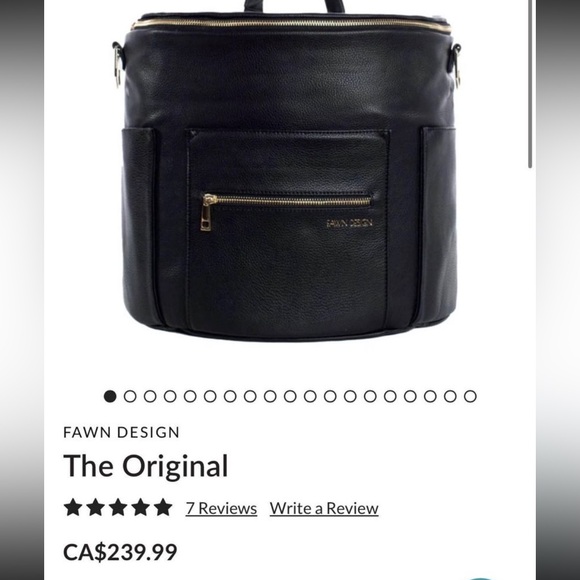Click the black bag product image

click(x=287, y=174)
